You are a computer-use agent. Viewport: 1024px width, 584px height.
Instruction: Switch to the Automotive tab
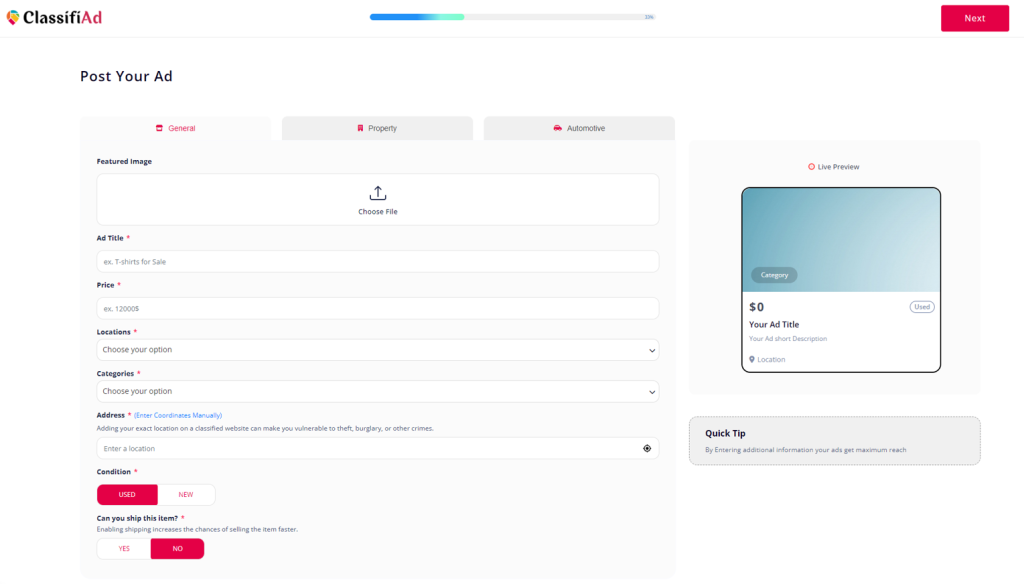(579, 128)
